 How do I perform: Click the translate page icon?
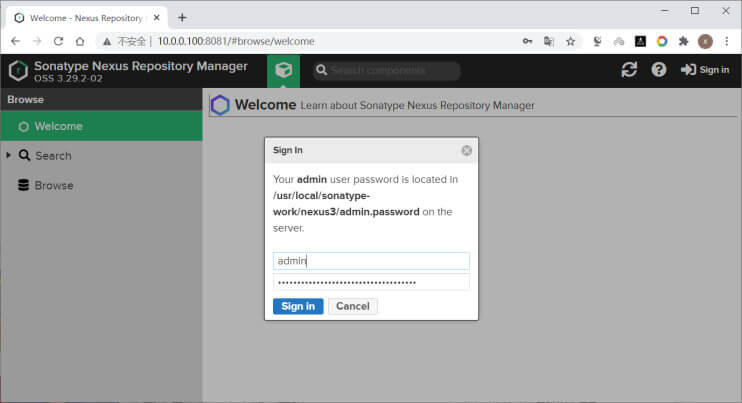coord(549,42)
